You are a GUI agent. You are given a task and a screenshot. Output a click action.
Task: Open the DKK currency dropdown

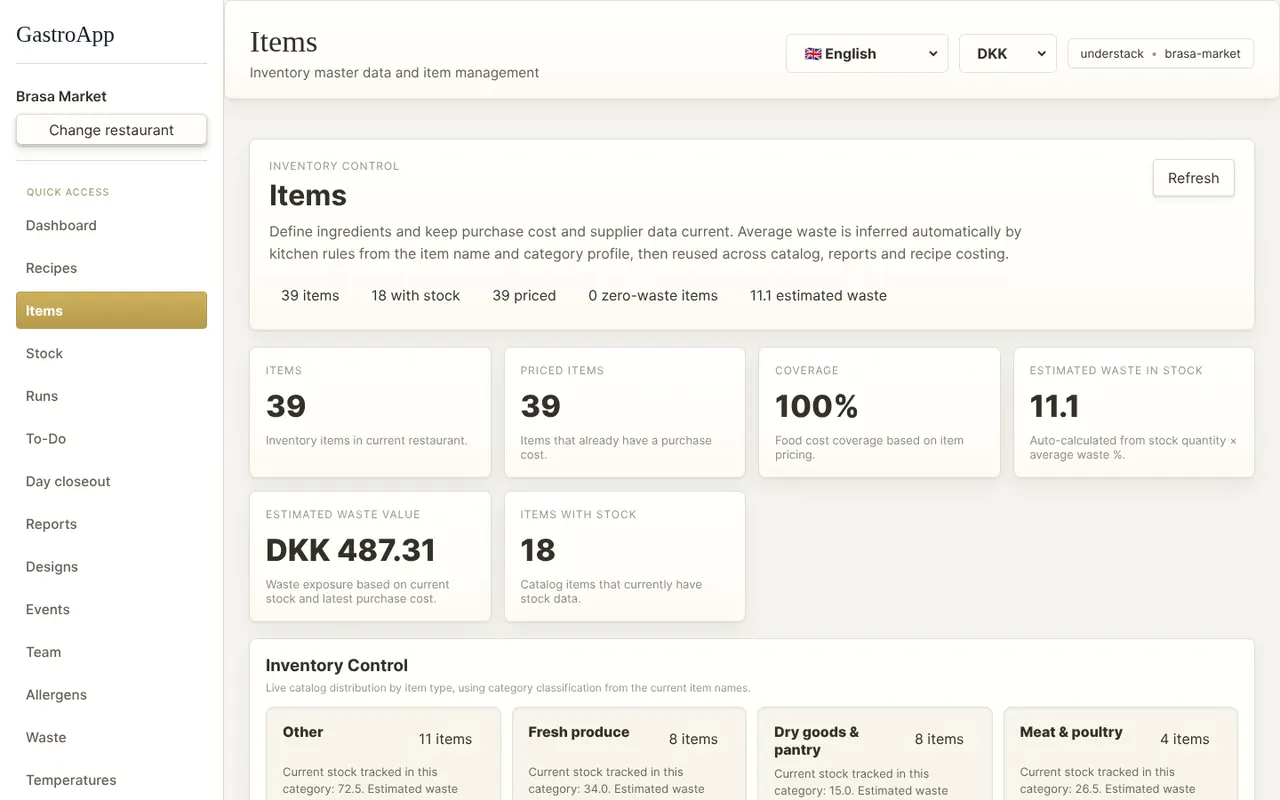1007,54
